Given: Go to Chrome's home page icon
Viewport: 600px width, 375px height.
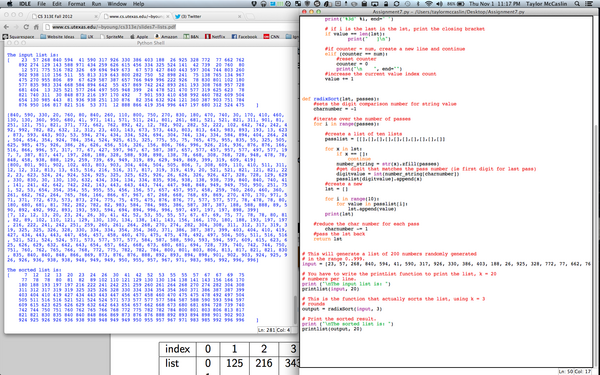Looking at the screenshot, I should (x=36, y=27).
